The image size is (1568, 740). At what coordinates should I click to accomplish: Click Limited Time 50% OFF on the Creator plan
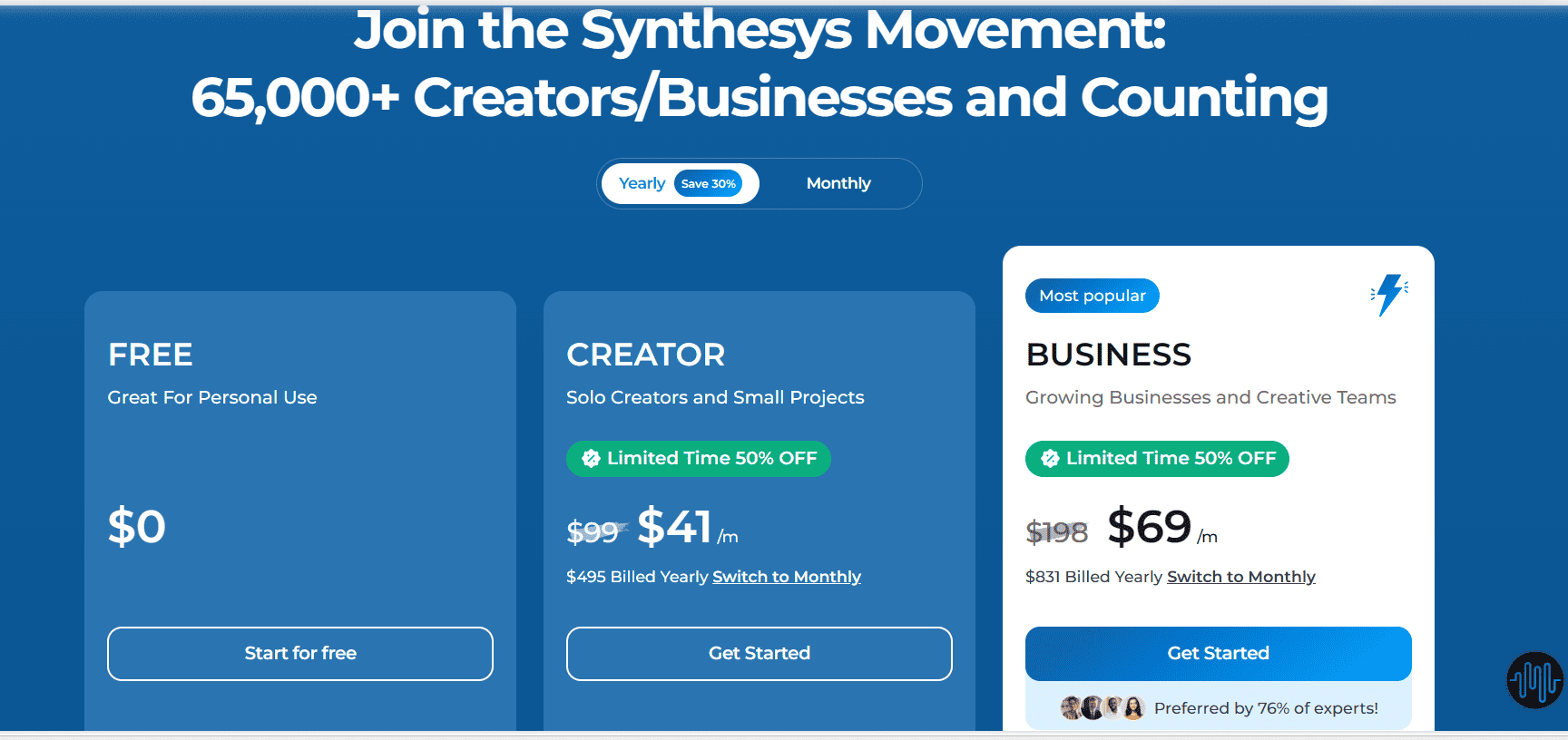tap(699, 459)
